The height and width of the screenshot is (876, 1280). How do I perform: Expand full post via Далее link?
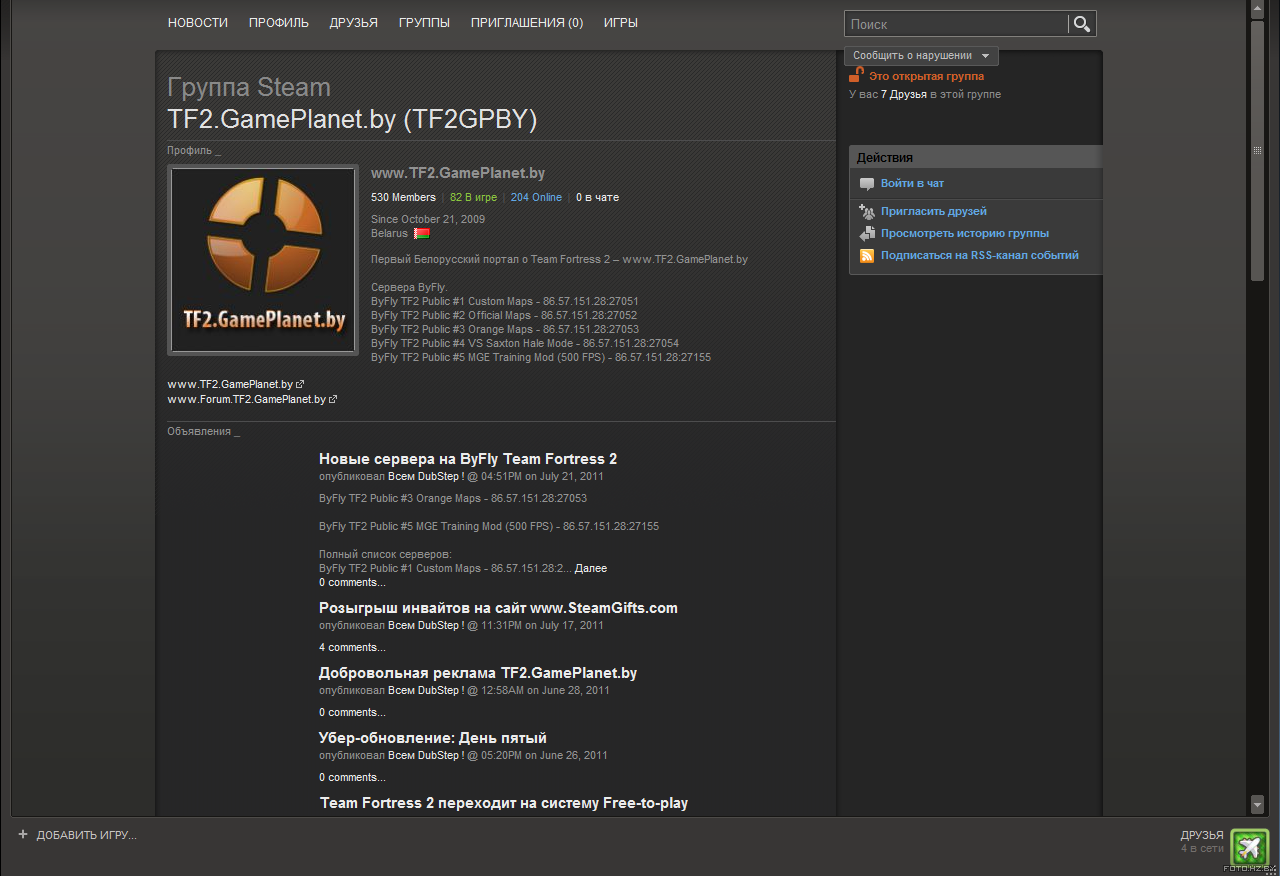(x=590, y=568)
